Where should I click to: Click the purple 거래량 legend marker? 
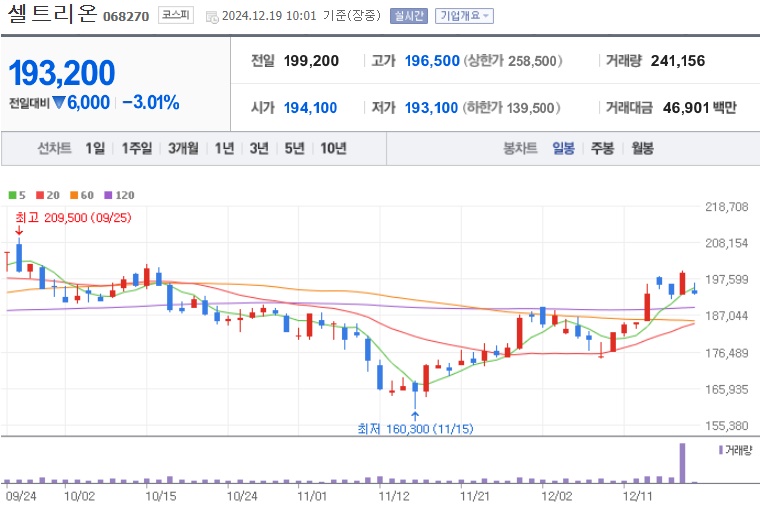coord(721,450)
